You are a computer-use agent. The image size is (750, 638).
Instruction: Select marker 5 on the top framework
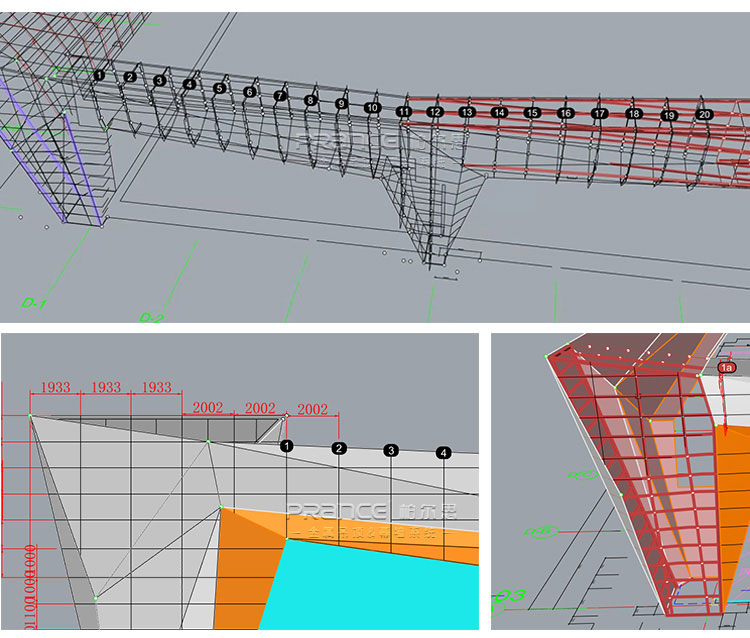tap(219, 88)
